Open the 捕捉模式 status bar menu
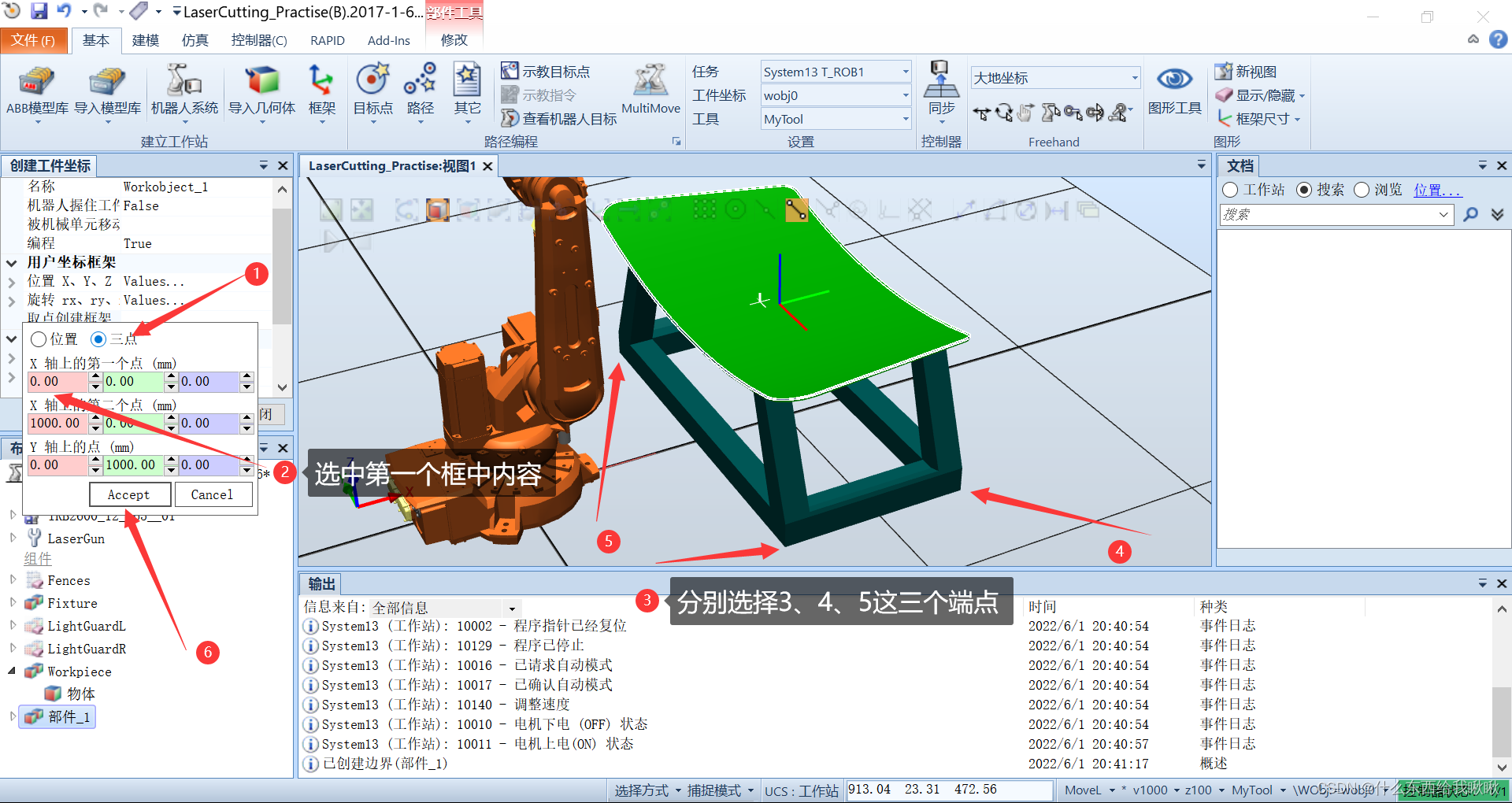This screenshot has height=803, width=1512. [x=719, y=790]
